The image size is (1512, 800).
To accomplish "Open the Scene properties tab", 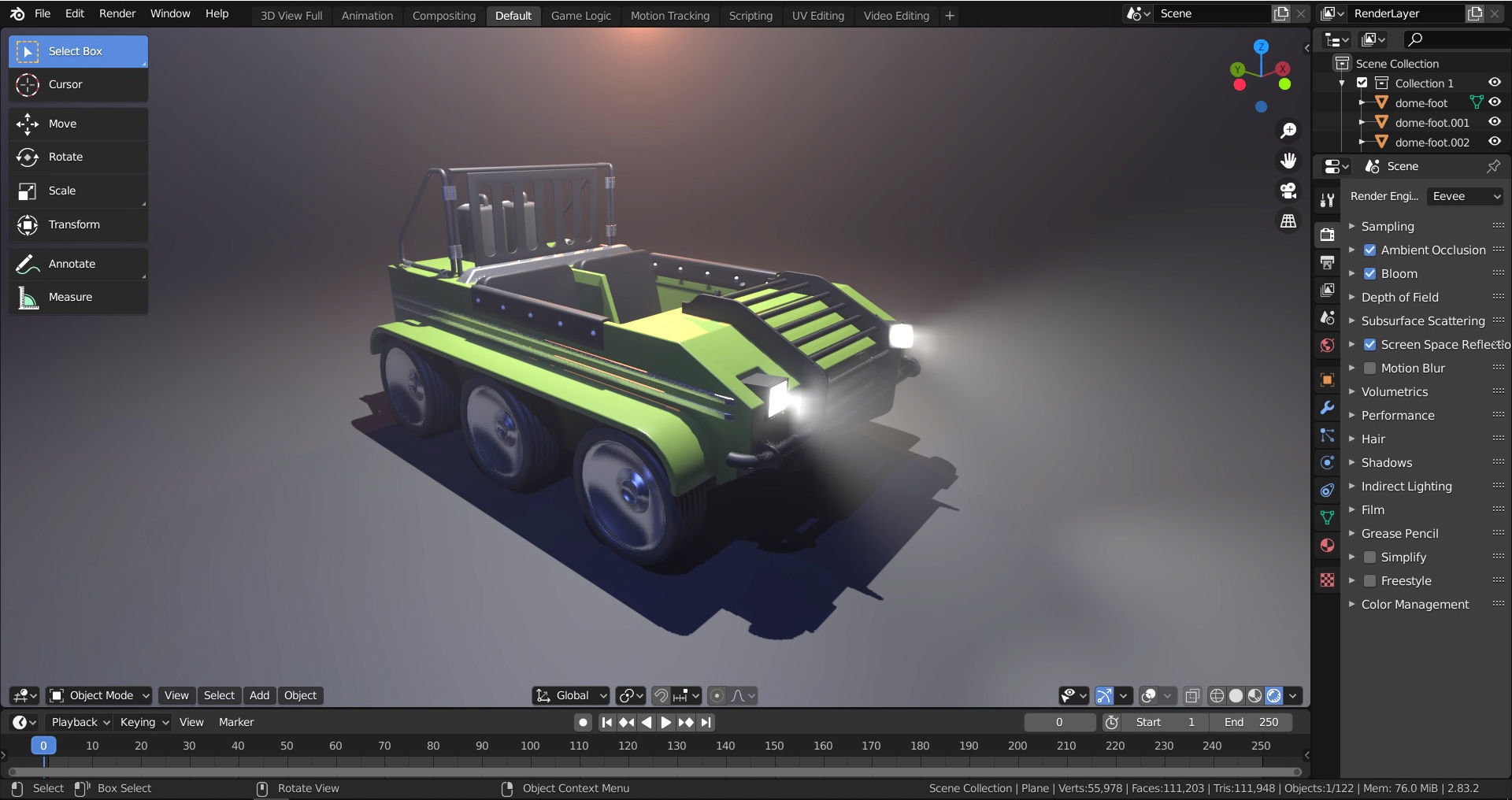I will [x=1327, y=317].
